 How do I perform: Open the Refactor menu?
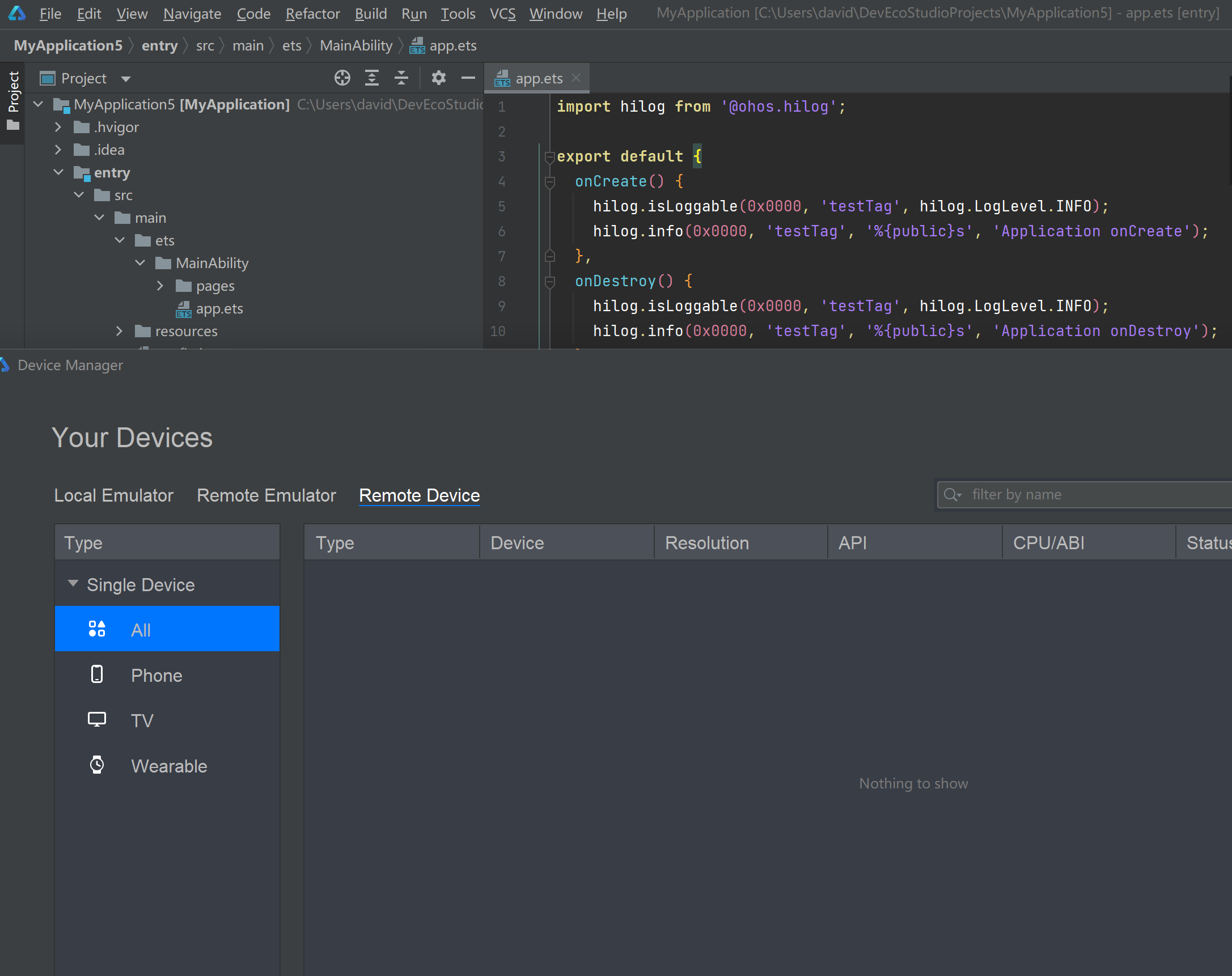point(312,13)
